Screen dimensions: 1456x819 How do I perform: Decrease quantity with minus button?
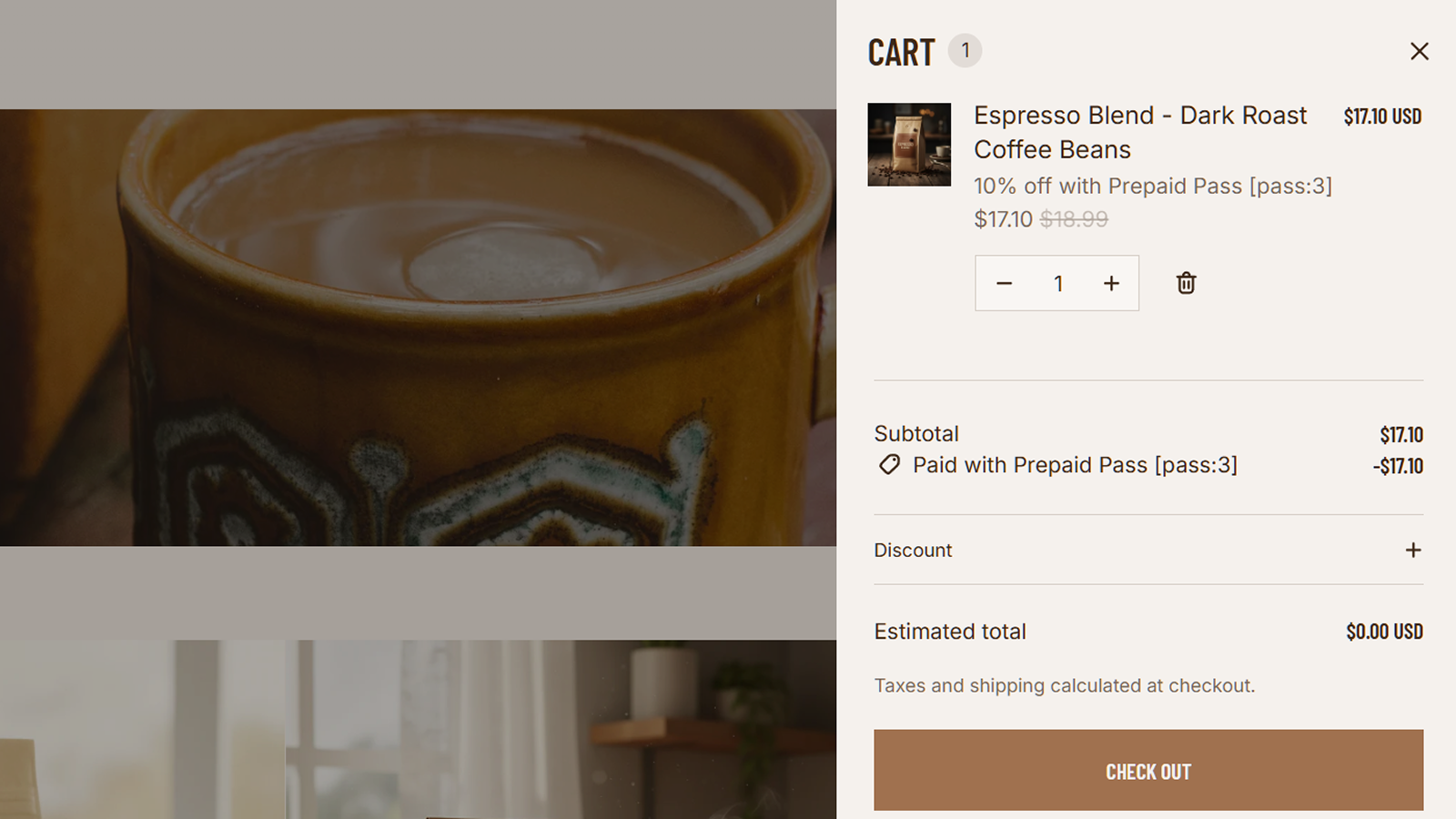(1004, 283)
